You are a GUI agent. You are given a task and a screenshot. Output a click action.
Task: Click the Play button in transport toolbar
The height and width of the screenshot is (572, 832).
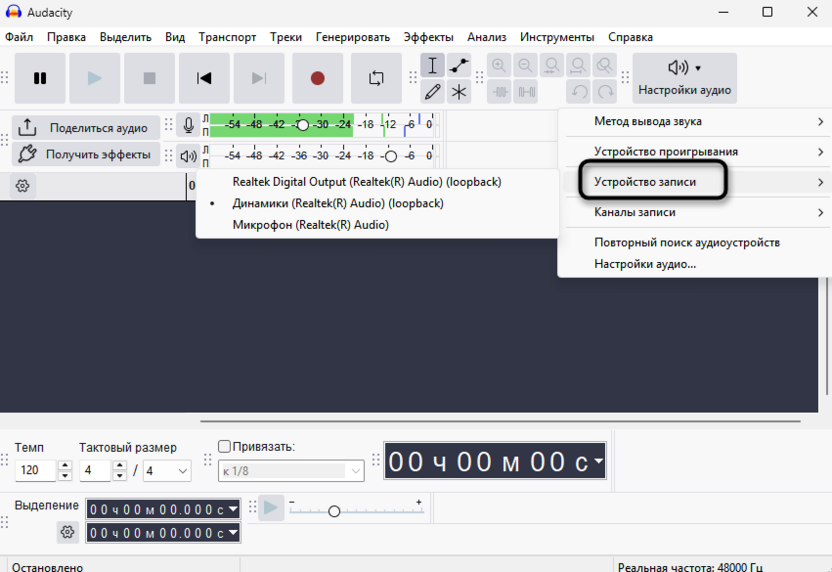94,78
